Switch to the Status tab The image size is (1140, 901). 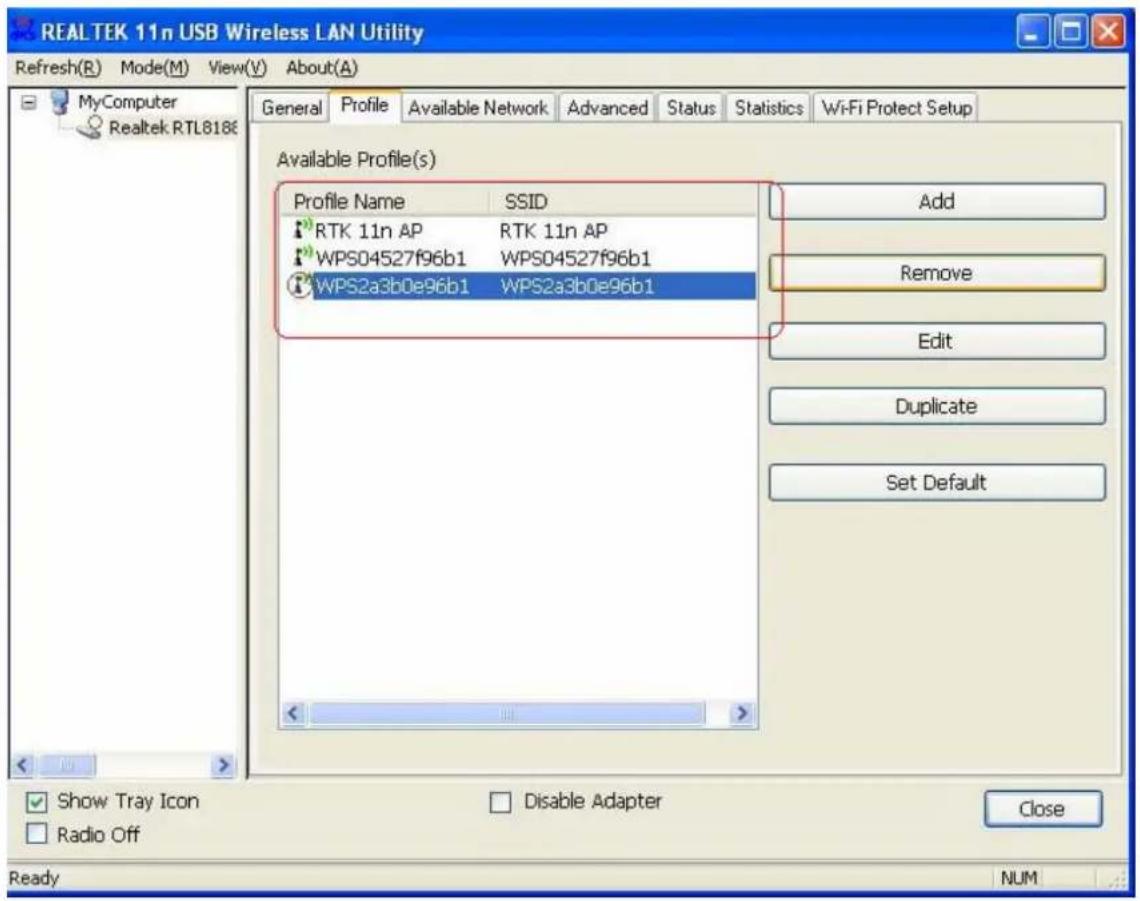click(x=691, y=108)
